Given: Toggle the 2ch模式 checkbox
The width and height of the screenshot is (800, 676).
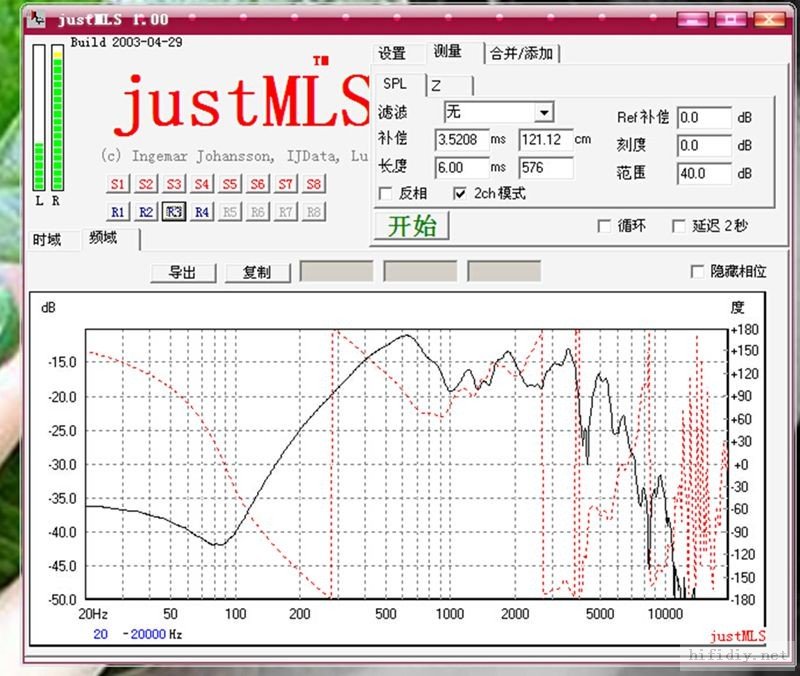Looking at the screenshot, I should [460, 193].
